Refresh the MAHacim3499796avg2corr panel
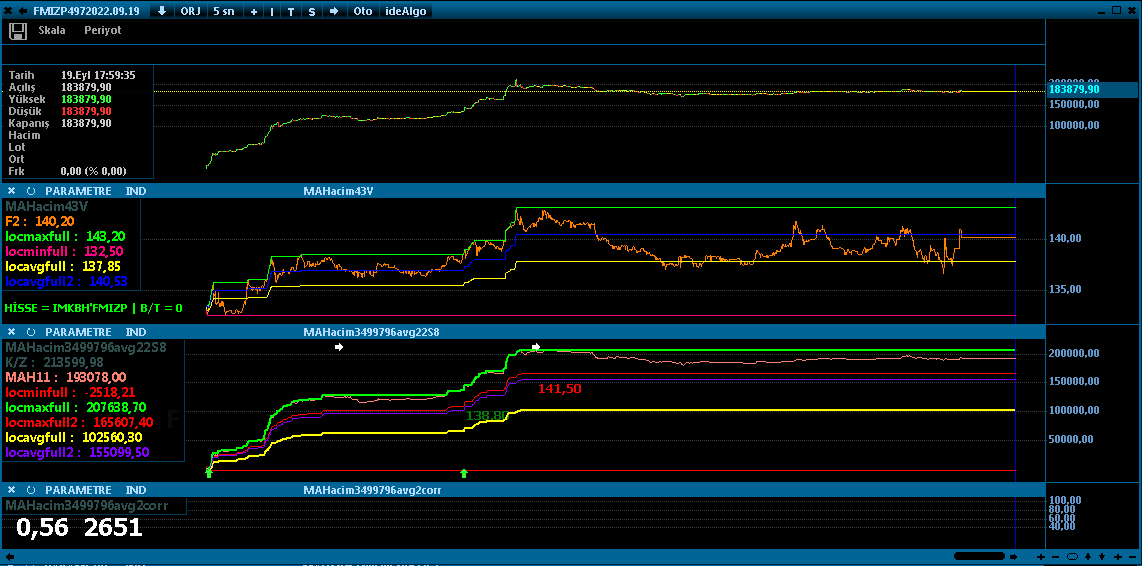This screenshot has width=1142, height=566. tap(31, 490)
